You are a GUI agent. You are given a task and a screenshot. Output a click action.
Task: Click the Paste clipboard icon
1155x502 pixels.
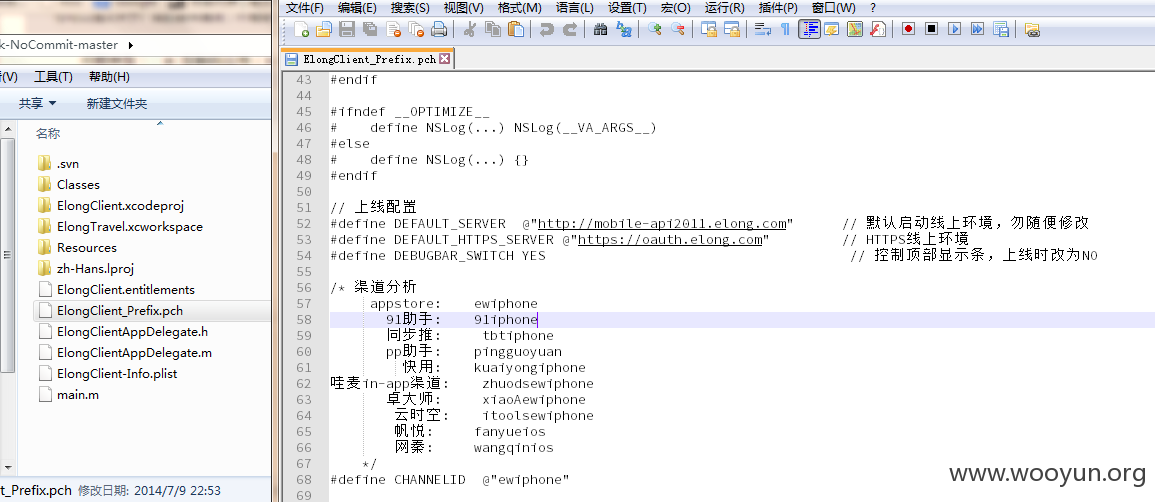click(516, 29)
